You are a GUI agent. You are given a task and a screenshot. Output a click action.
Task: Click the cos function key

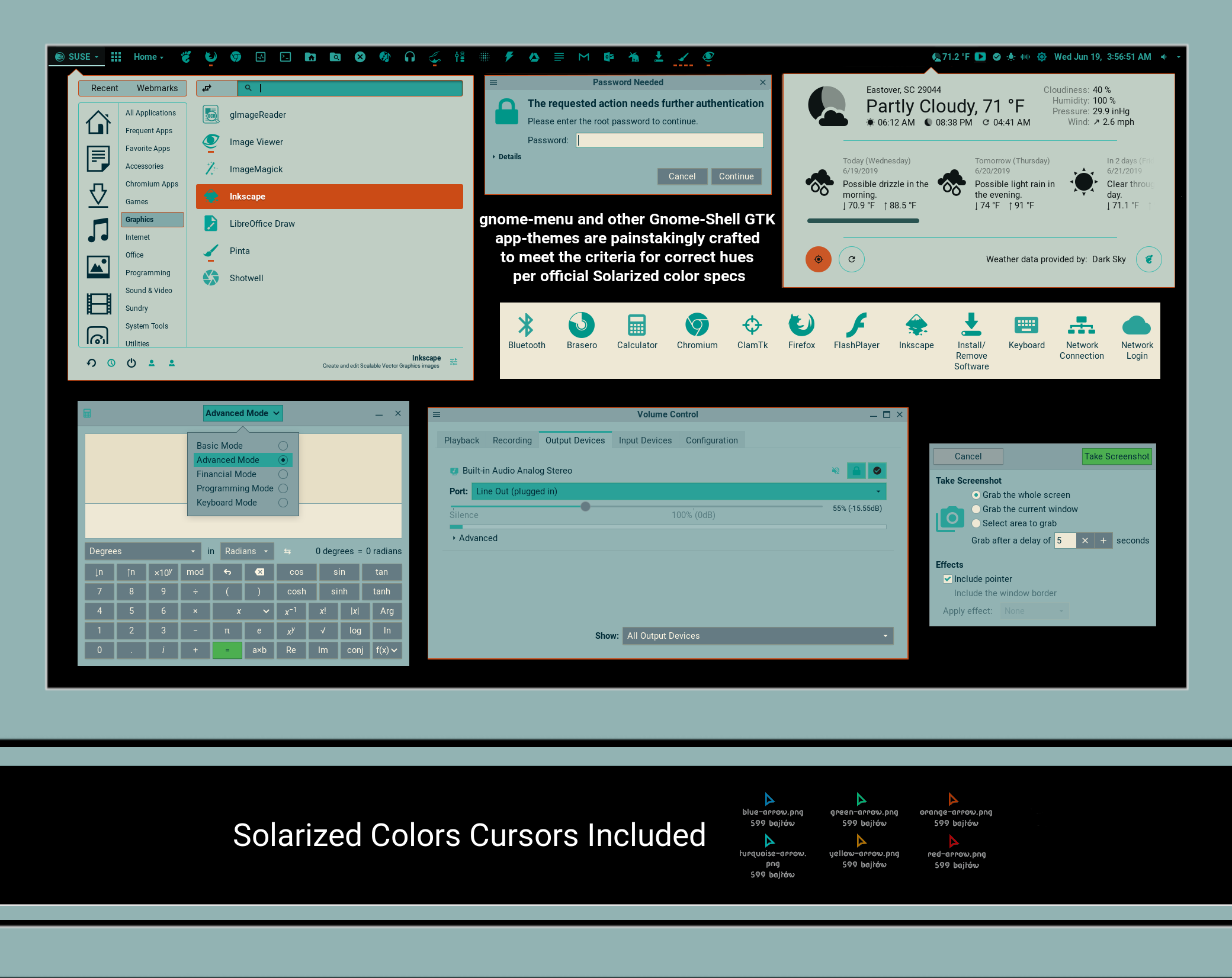(x=296, y=572)
